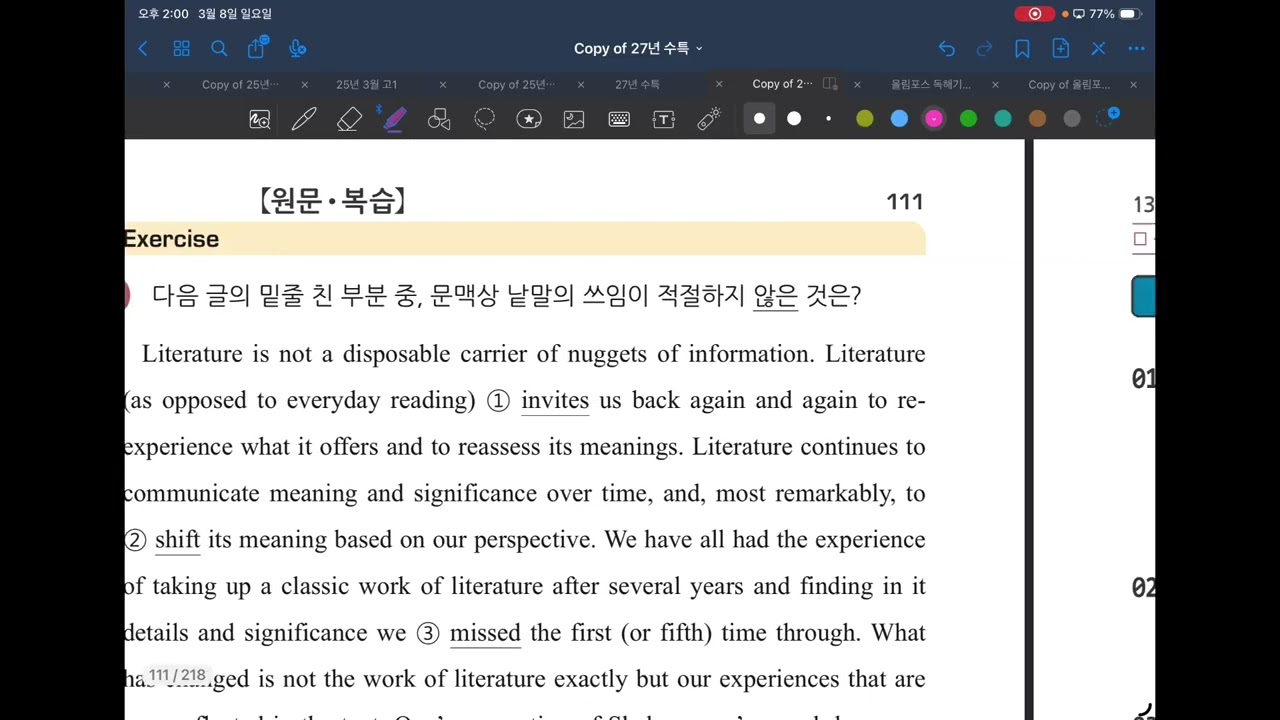This screenshot has width=1280, height=720.
Task: Select the Laser pointer tool
Action: (709, 119)
